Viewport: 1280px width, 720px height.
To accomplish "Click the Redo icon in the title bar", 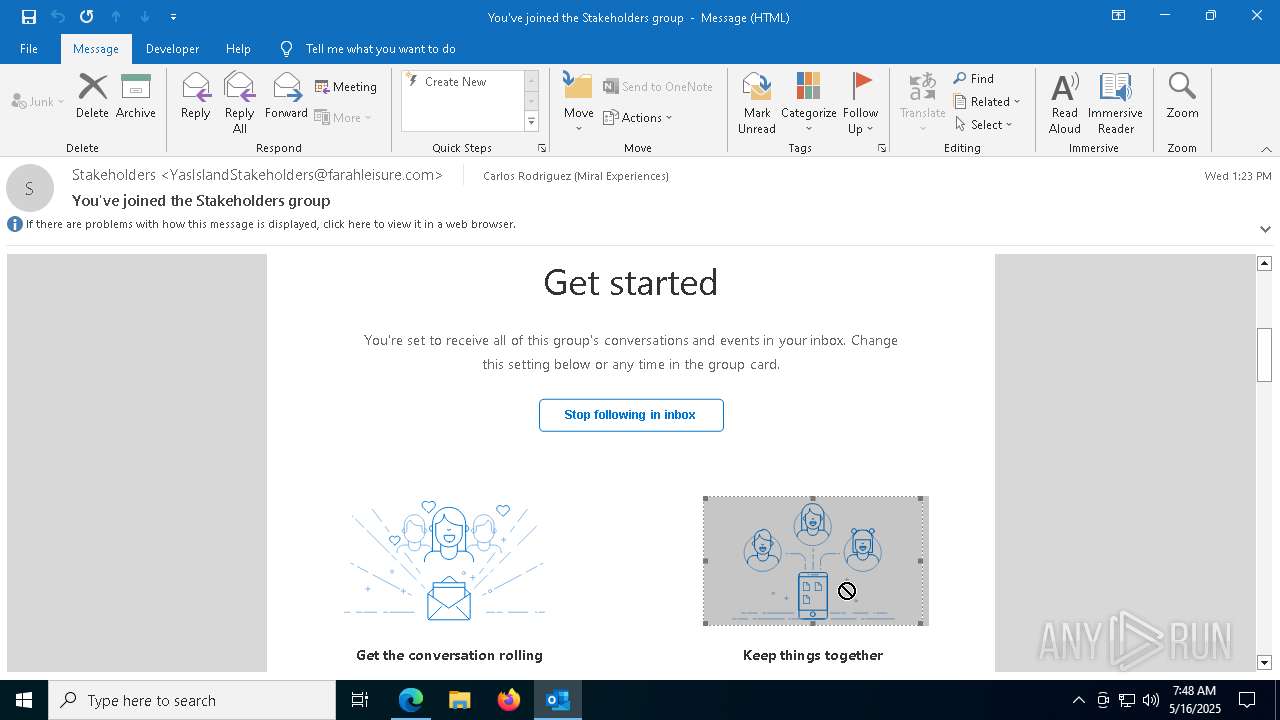I will [x=87, y=17].
